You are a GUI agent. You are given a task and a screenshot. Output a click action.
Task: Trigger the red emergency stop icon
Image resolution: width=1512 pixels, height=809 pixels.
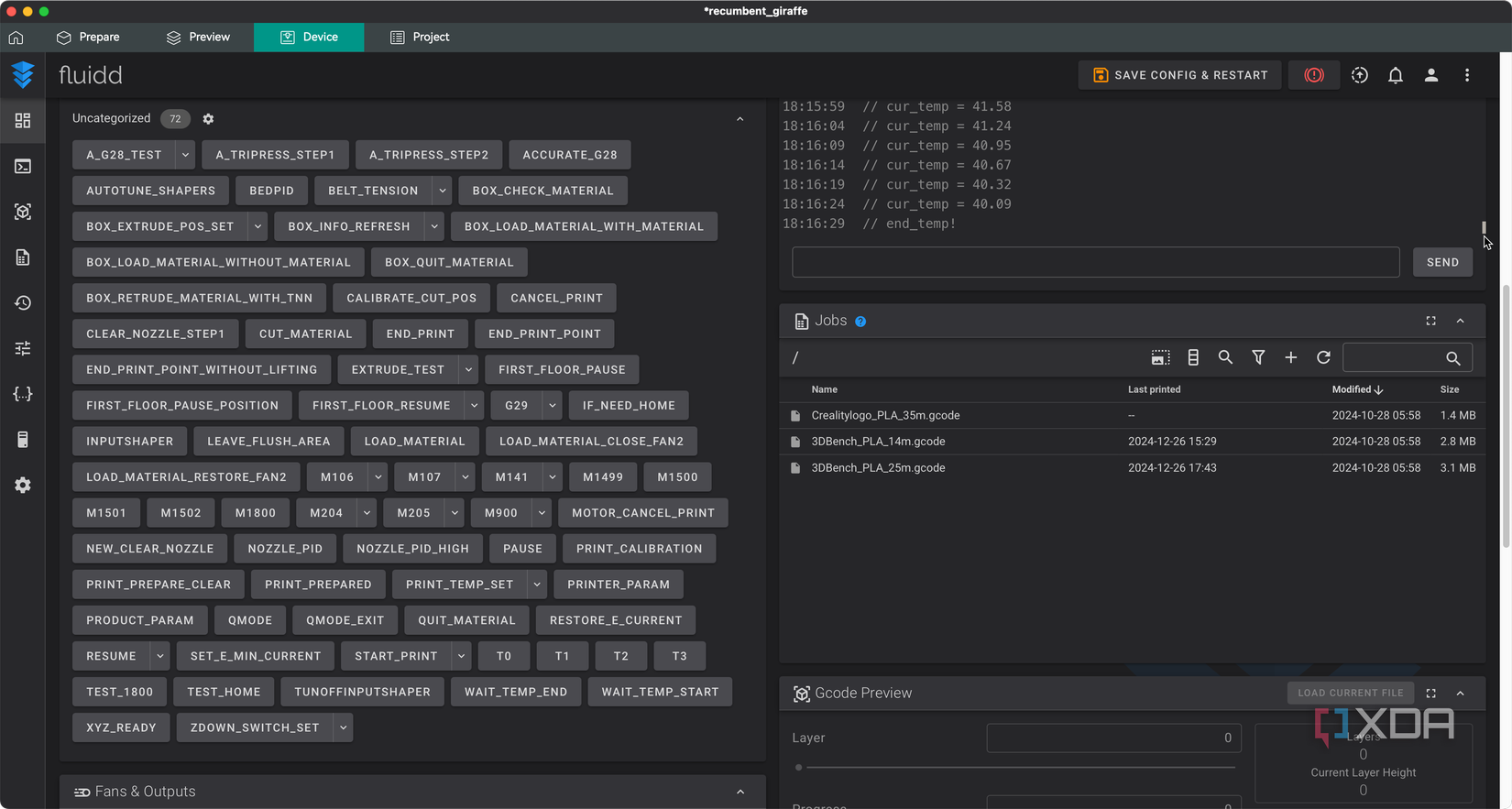(1314, 75)
